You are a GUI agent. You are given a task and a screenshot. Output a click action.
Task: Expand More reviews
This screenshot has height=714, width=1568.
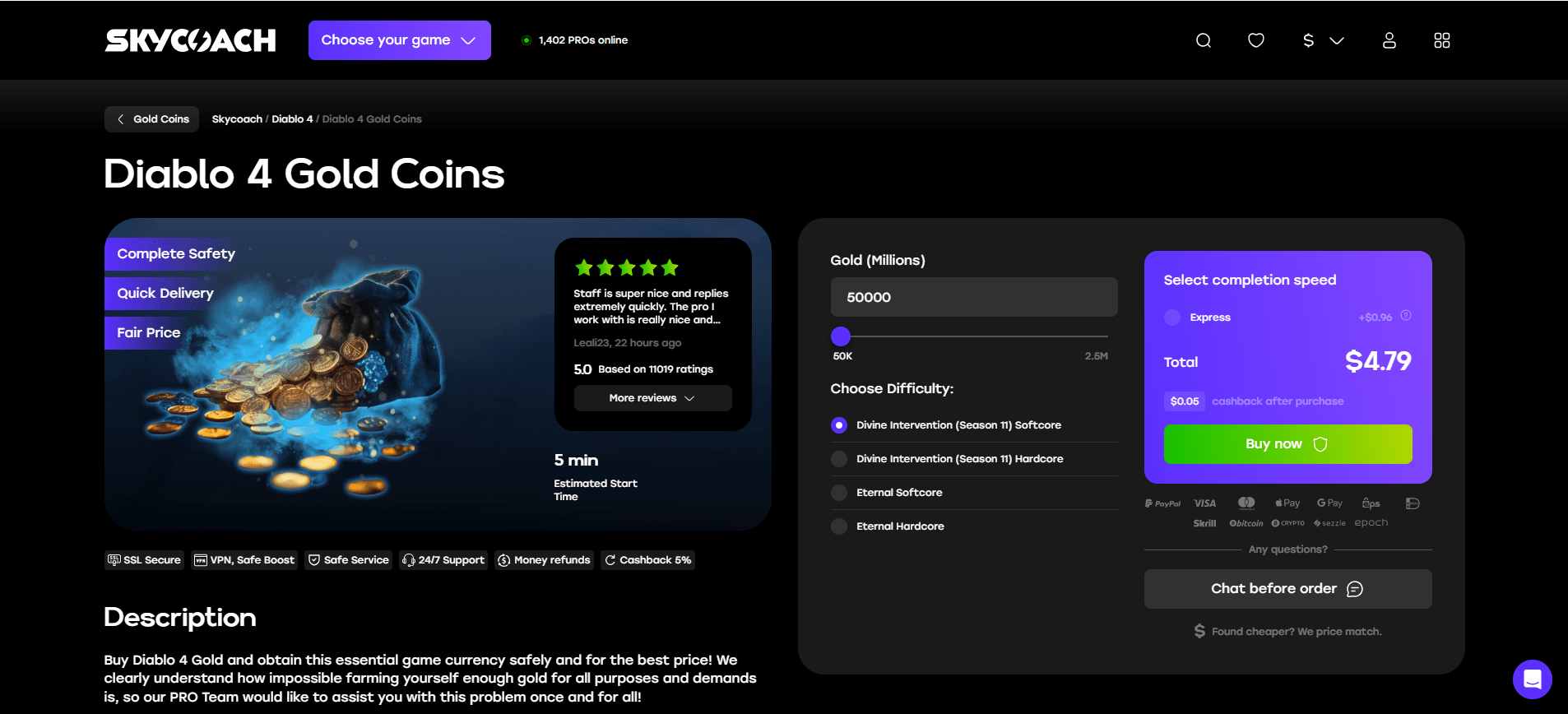pos(652,398)
